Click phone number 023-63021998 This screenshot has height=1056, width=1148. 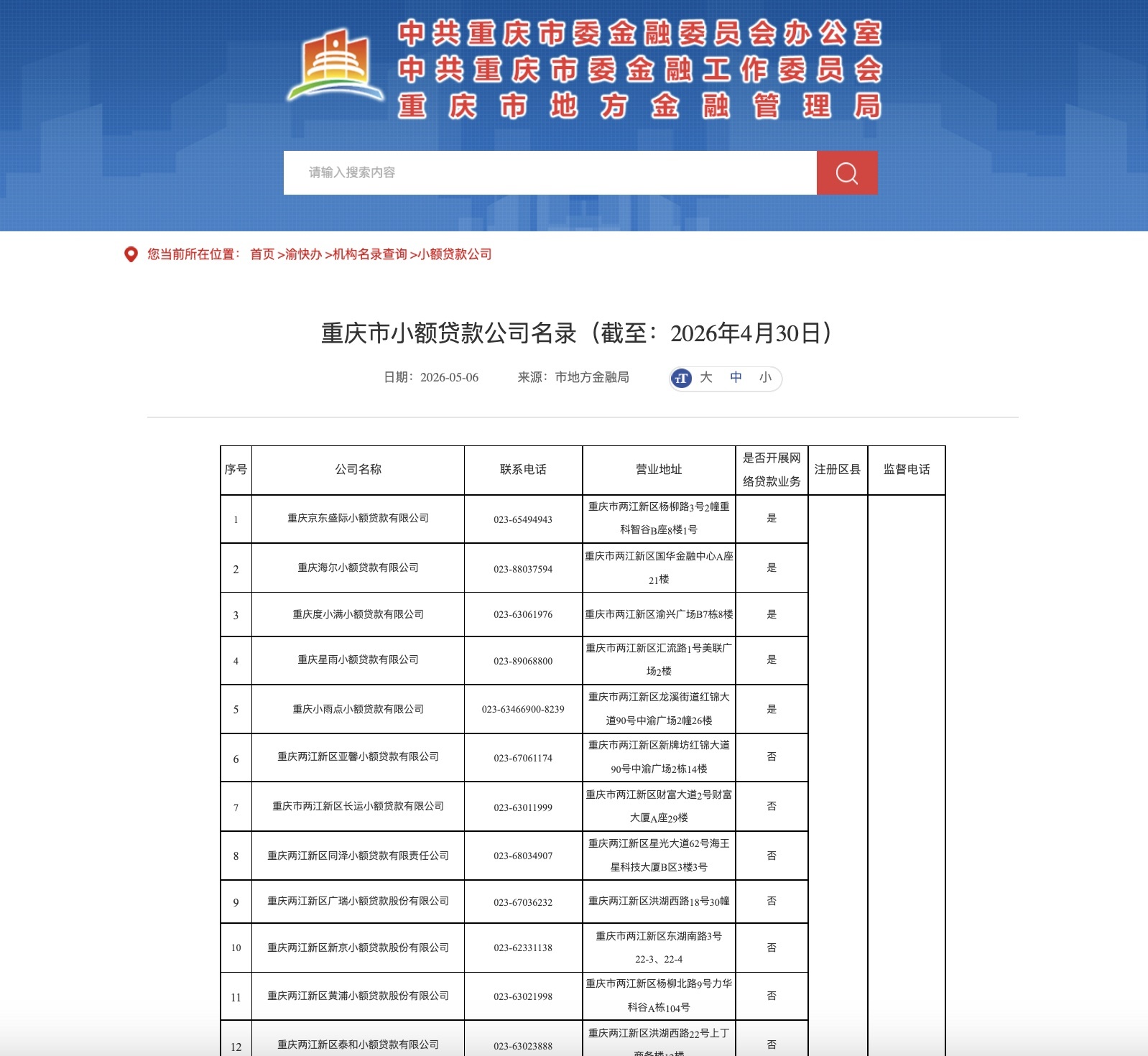(523, 997)
